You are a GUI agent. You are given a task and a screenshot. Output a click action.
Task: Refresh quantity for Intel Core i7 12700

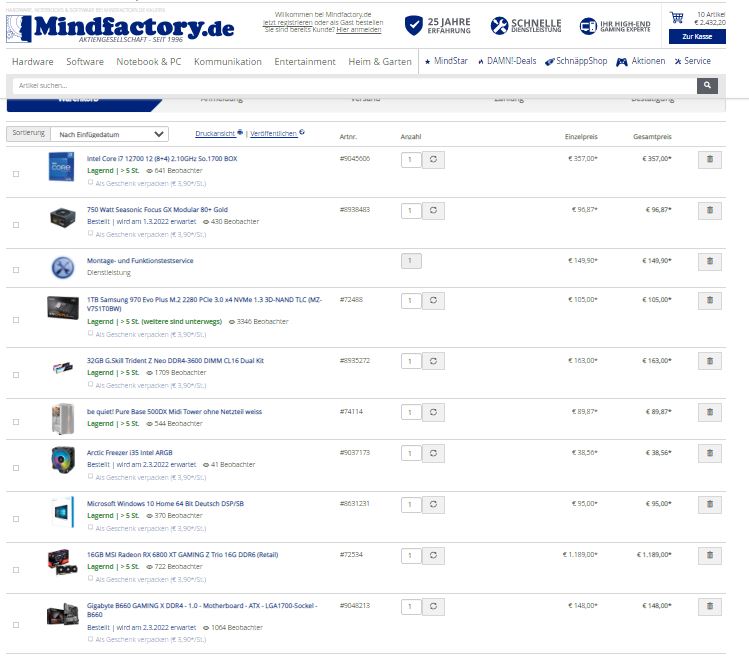[x=433, y=160]
